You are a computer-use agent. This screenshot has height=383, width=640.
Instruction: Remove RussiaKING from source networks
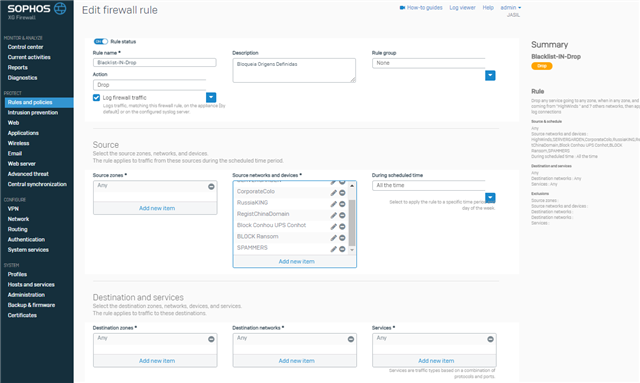click(342, 204)
